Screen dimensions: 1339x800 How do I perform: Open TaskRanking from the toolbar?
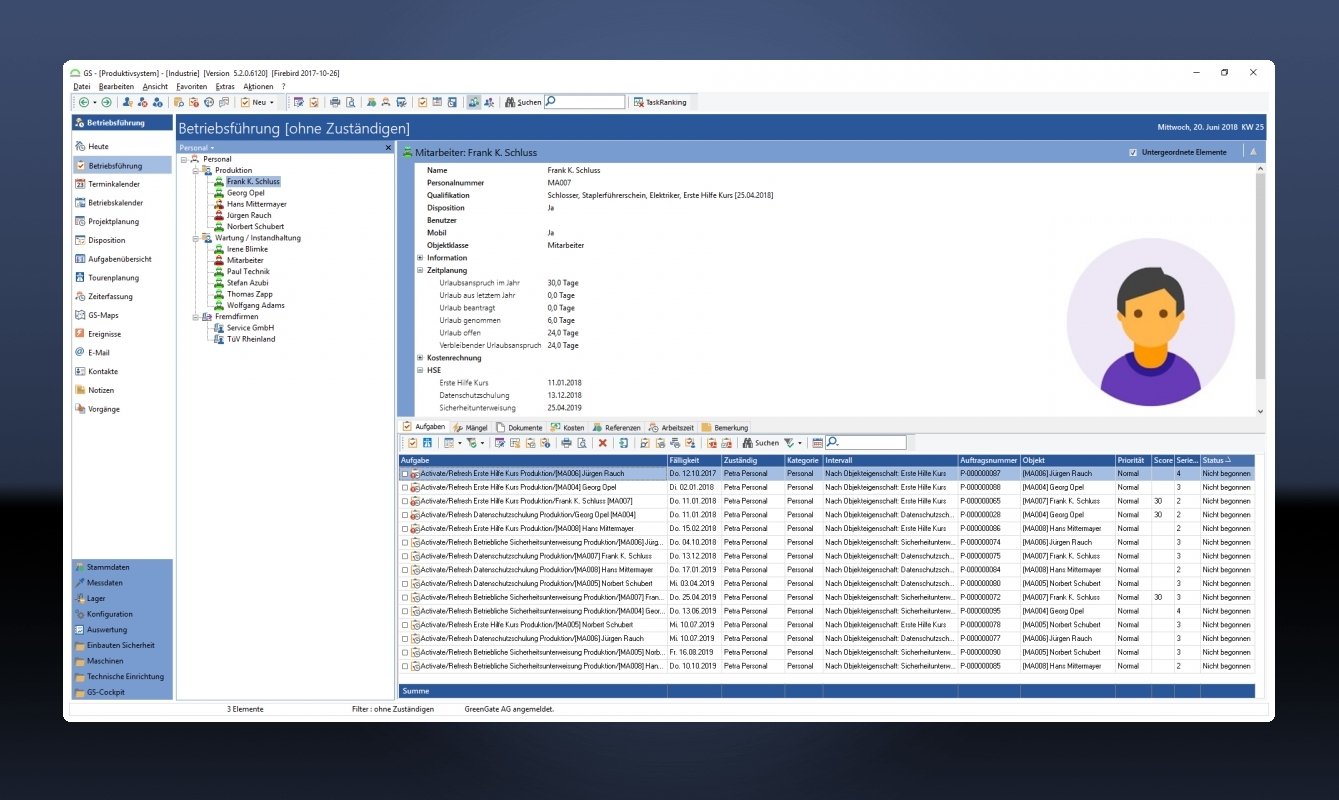point(660,102)
